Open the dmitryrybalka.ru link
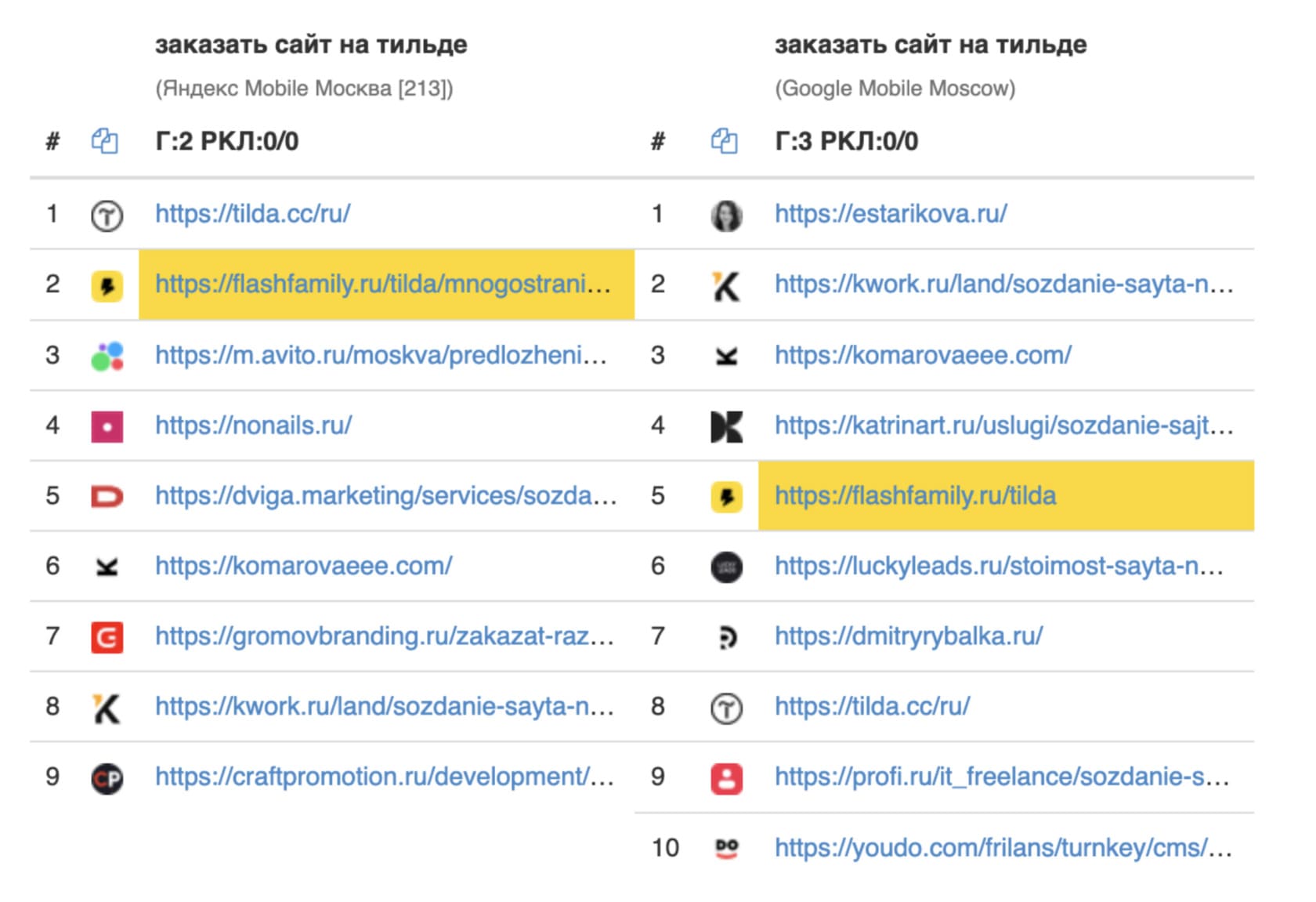This screenshot has height=902, width=1316. coord(909,636)
